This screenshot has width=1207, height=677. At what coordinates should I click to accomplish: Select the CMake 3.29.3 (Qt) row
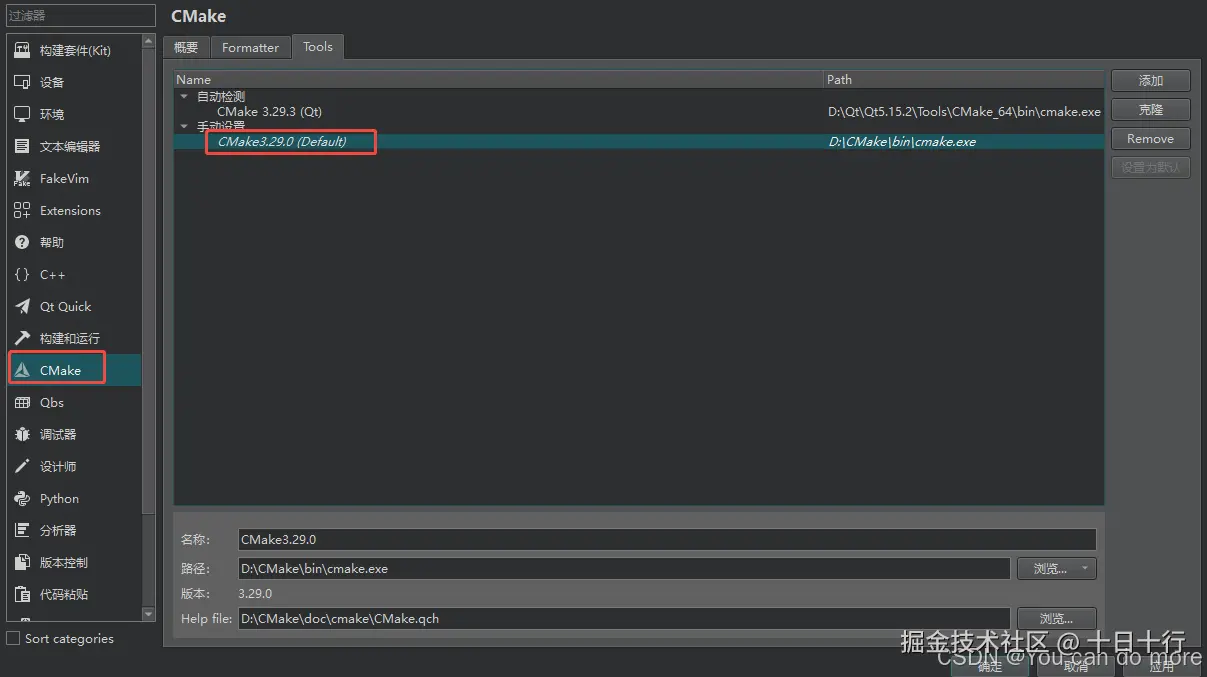(x=638, y=112)
